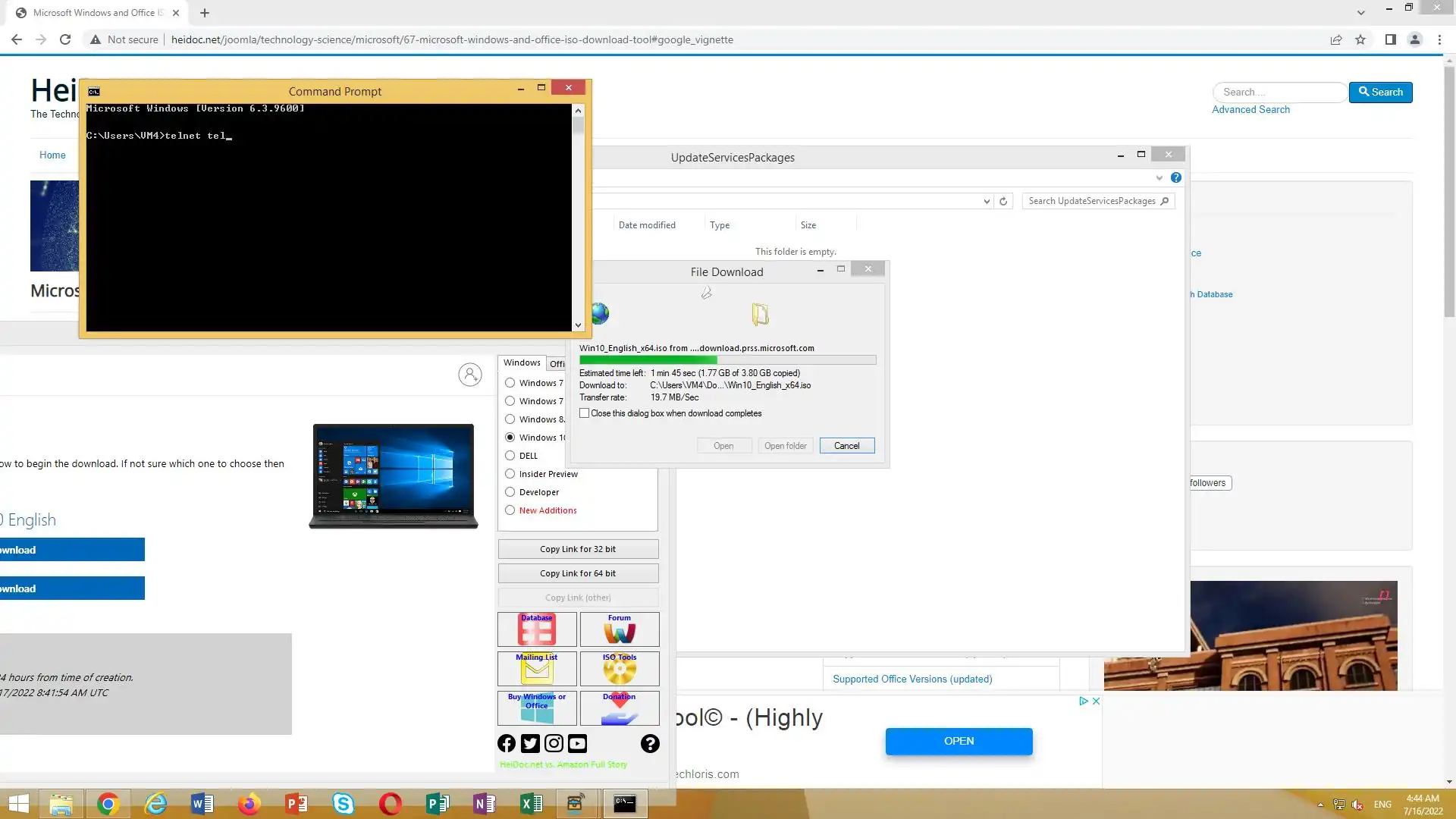The image size is (1456, 819).
Task: Open the ISO Tools disc icon
Action: [x=619, y=669]
